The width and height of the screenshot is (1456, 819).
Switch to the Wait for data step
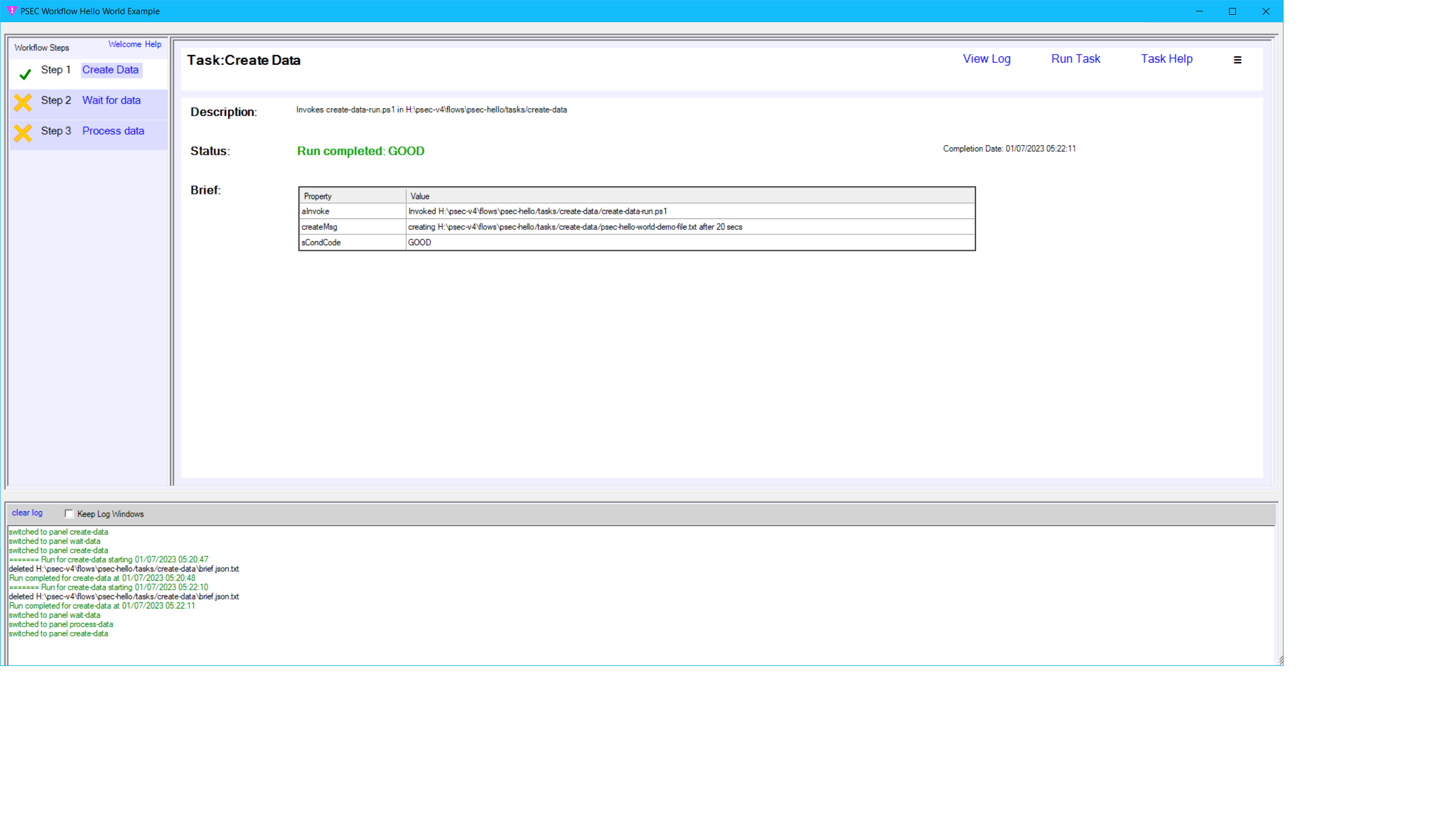click(111, 101)
